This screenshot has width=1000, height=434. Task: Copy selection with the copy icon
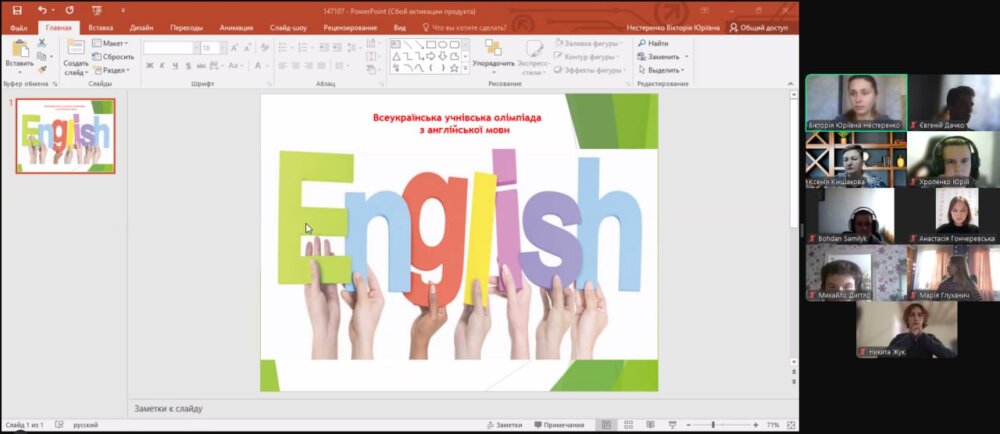pyautogui.click(x=42, y=56)
